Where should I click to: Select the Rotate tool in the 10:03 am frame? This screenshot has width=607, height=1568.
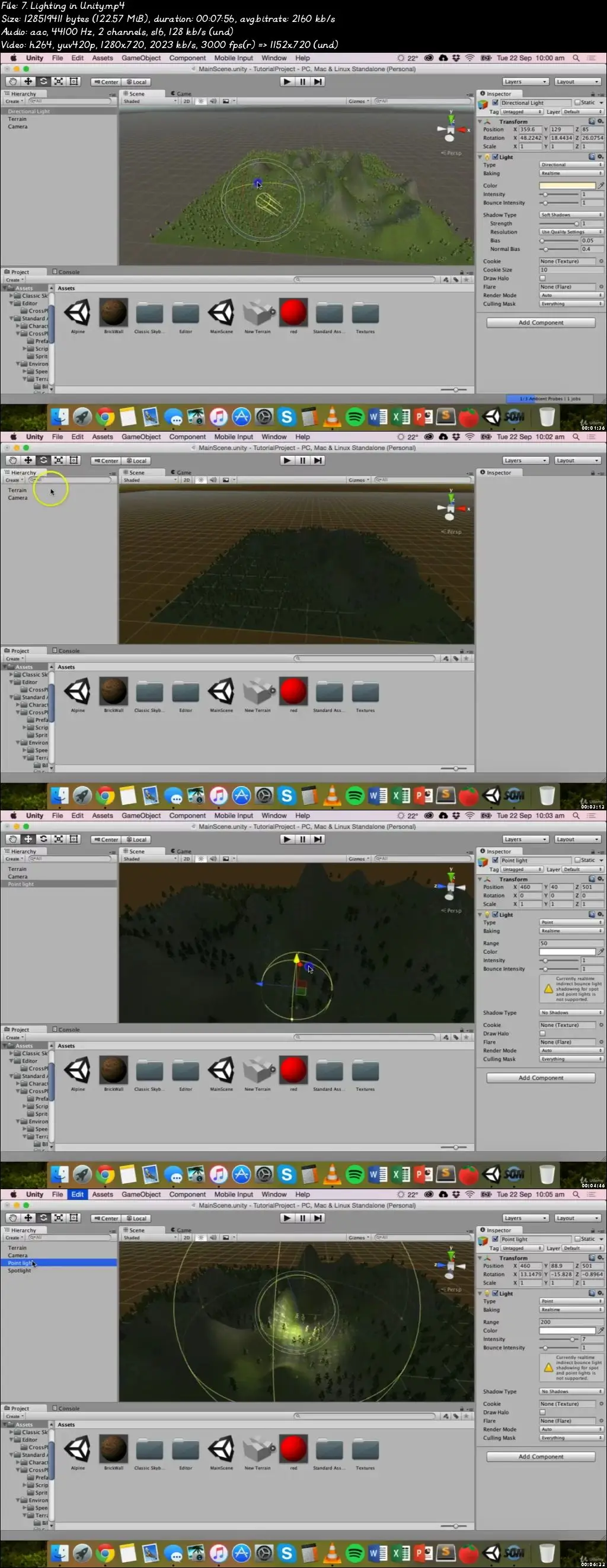click(x=43, y=839)
